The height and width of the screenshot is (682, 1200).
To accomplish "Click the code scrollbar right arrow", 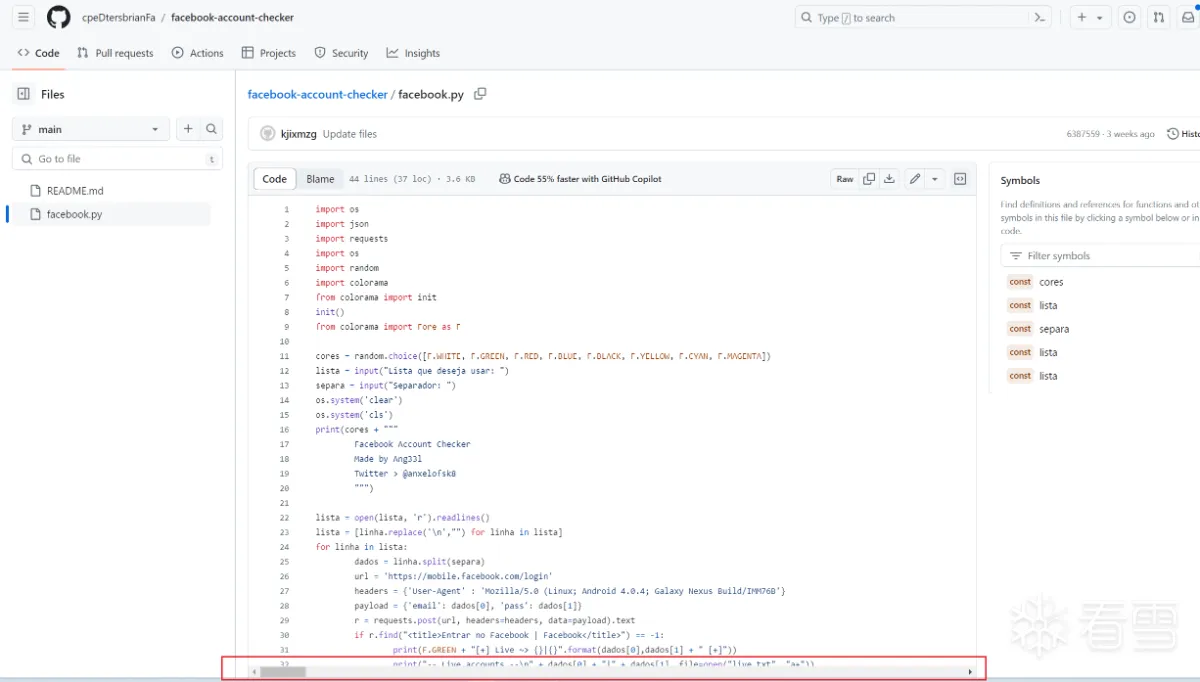I will click(970, 672).
